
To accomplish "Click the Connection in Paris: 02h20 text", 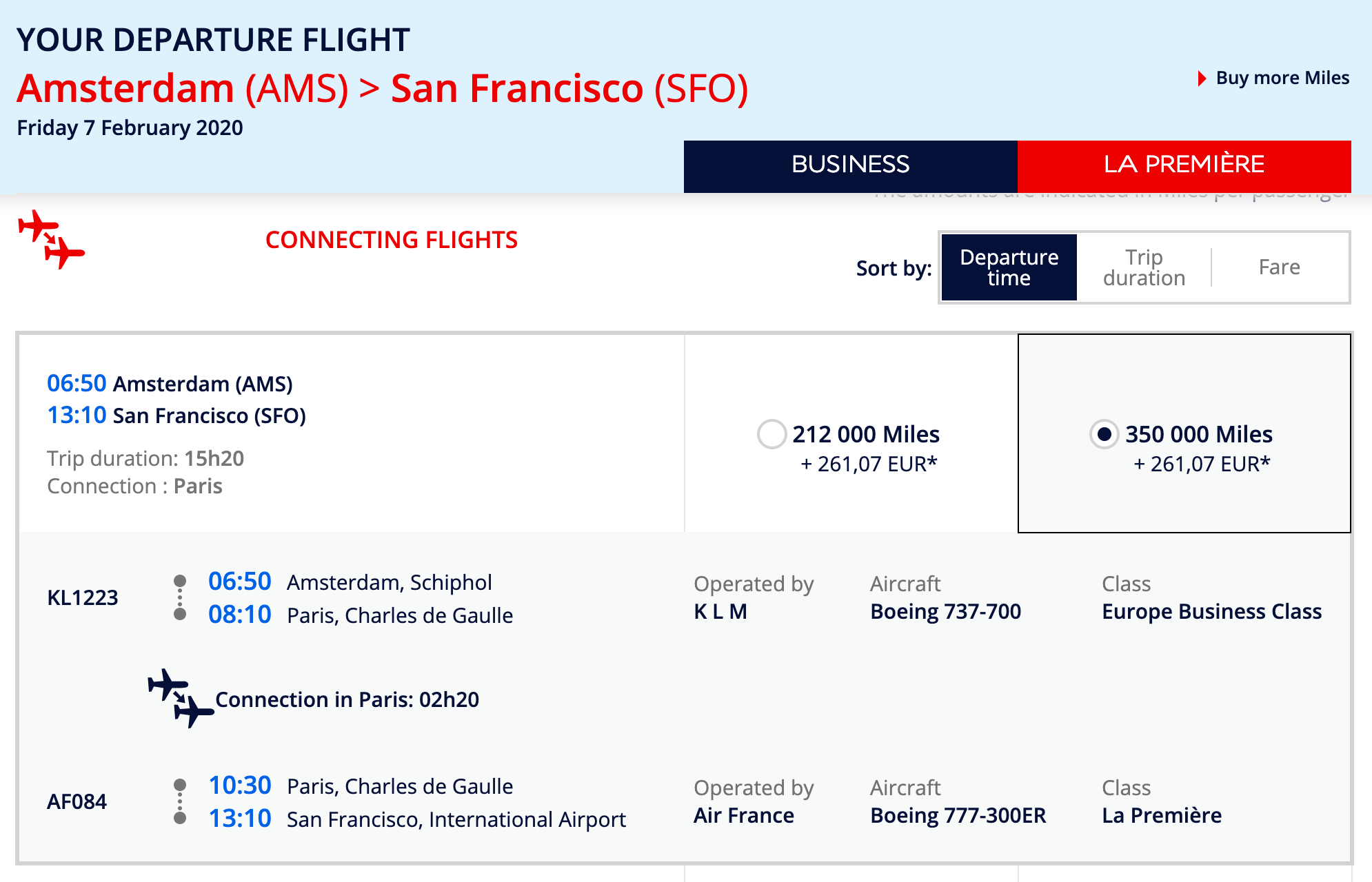I will 347,699.
